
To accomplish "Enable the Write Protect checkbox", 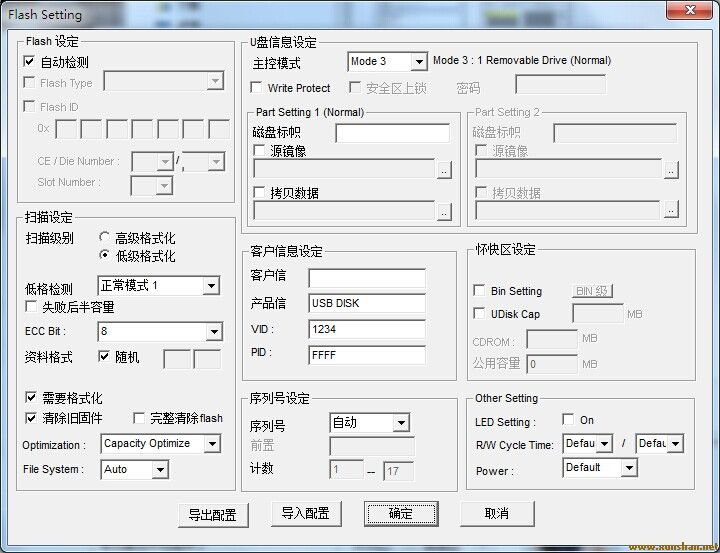I will click(x=257, y=89).
